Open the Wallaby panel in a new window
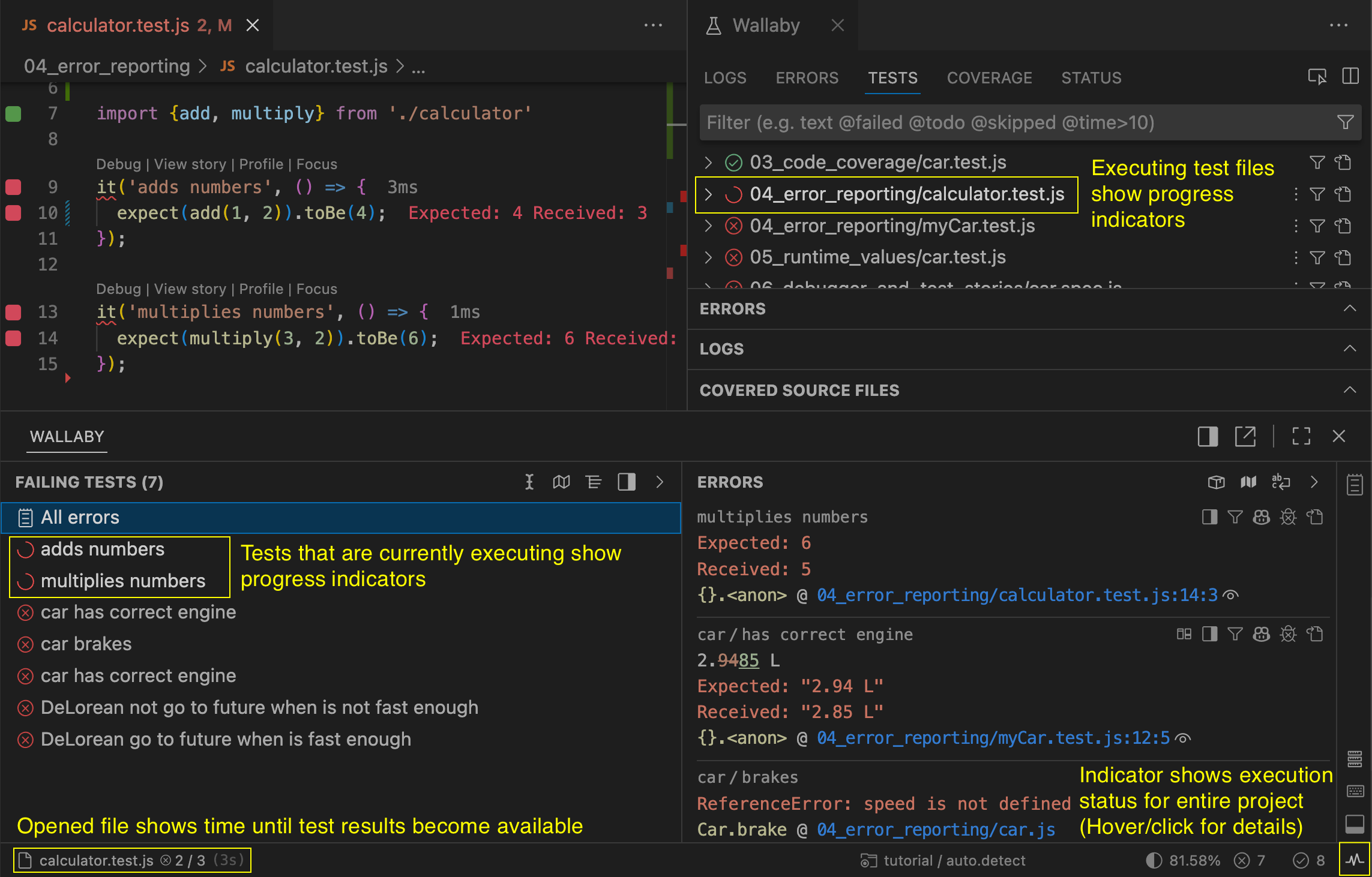 coord(1245,436)
